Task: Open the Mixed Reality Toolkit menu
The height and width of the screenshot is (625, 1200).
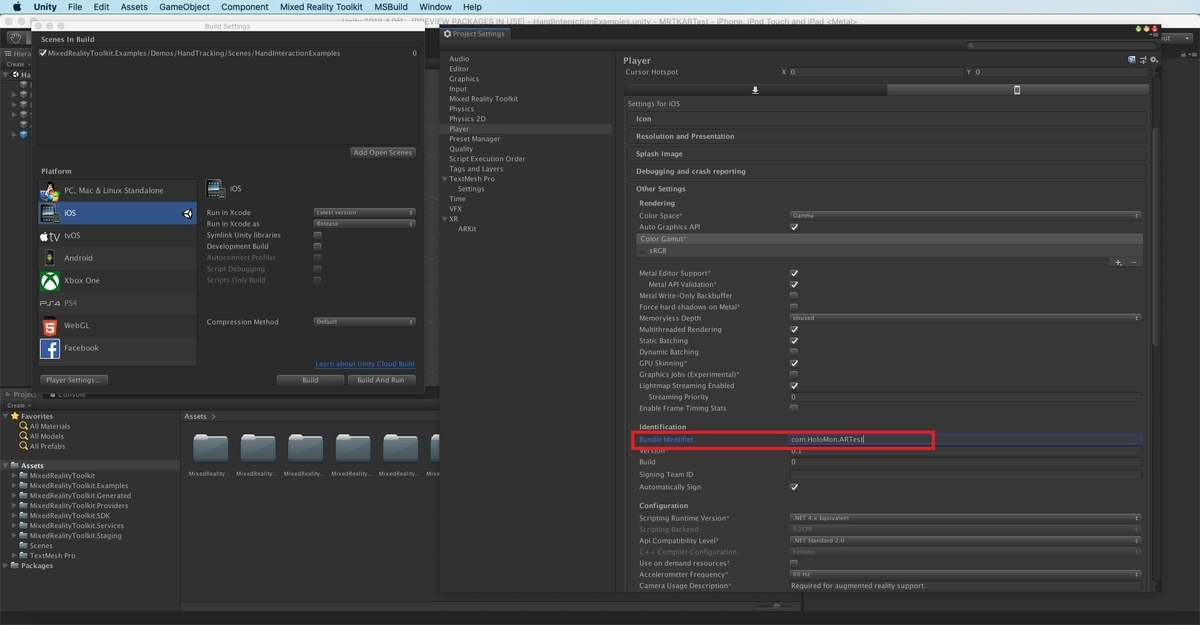Action: pyautogui.click(x=320, y=6)
